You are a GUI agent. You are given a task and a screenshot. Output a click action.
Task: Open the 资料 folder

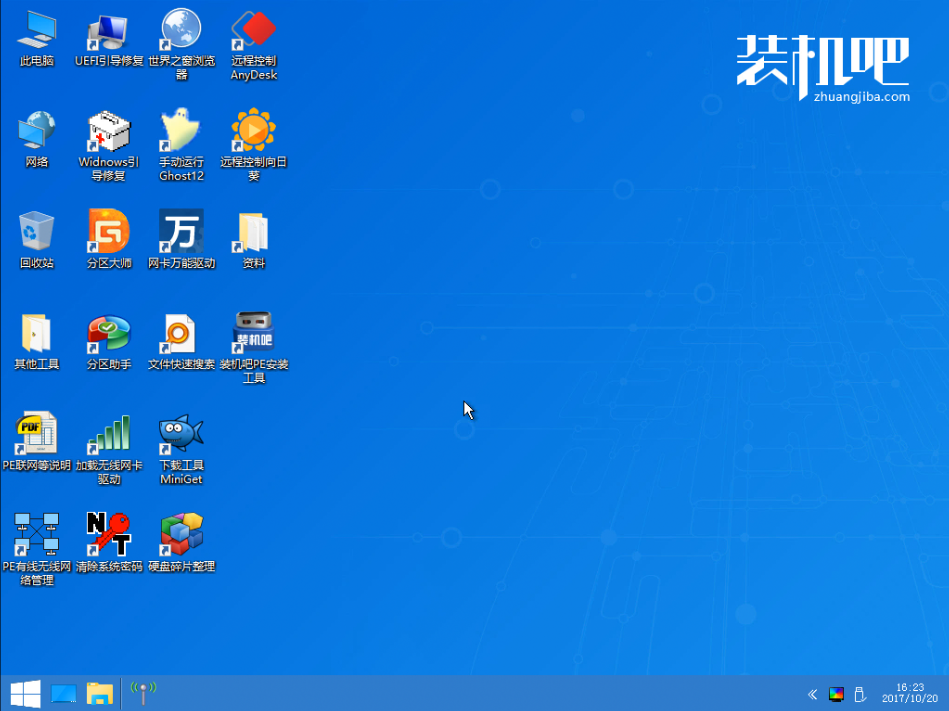(x=253, y=230)
